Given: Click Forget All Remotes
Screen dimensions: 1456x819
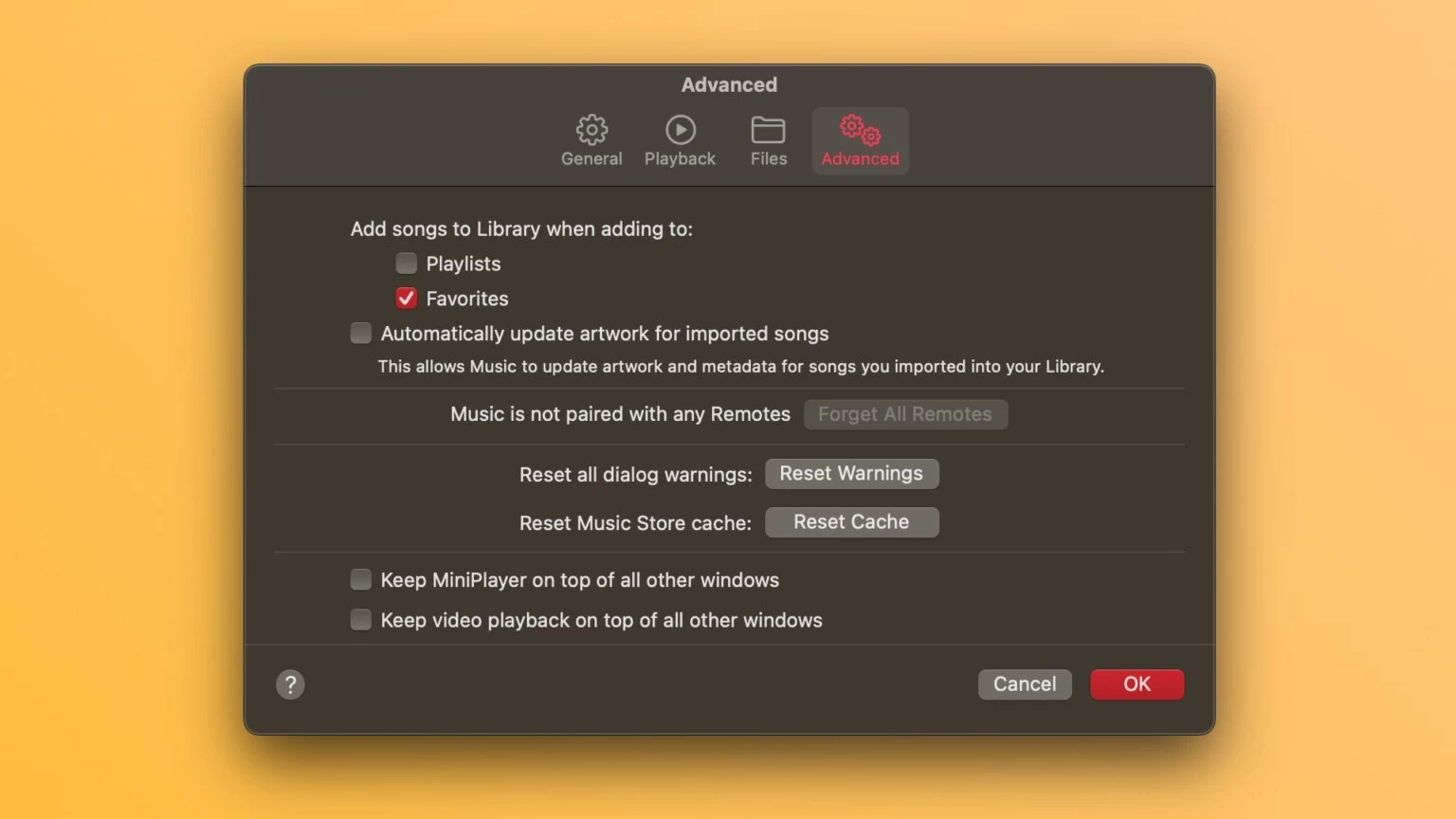Looking at the screenshot, I should coord(905,414).
